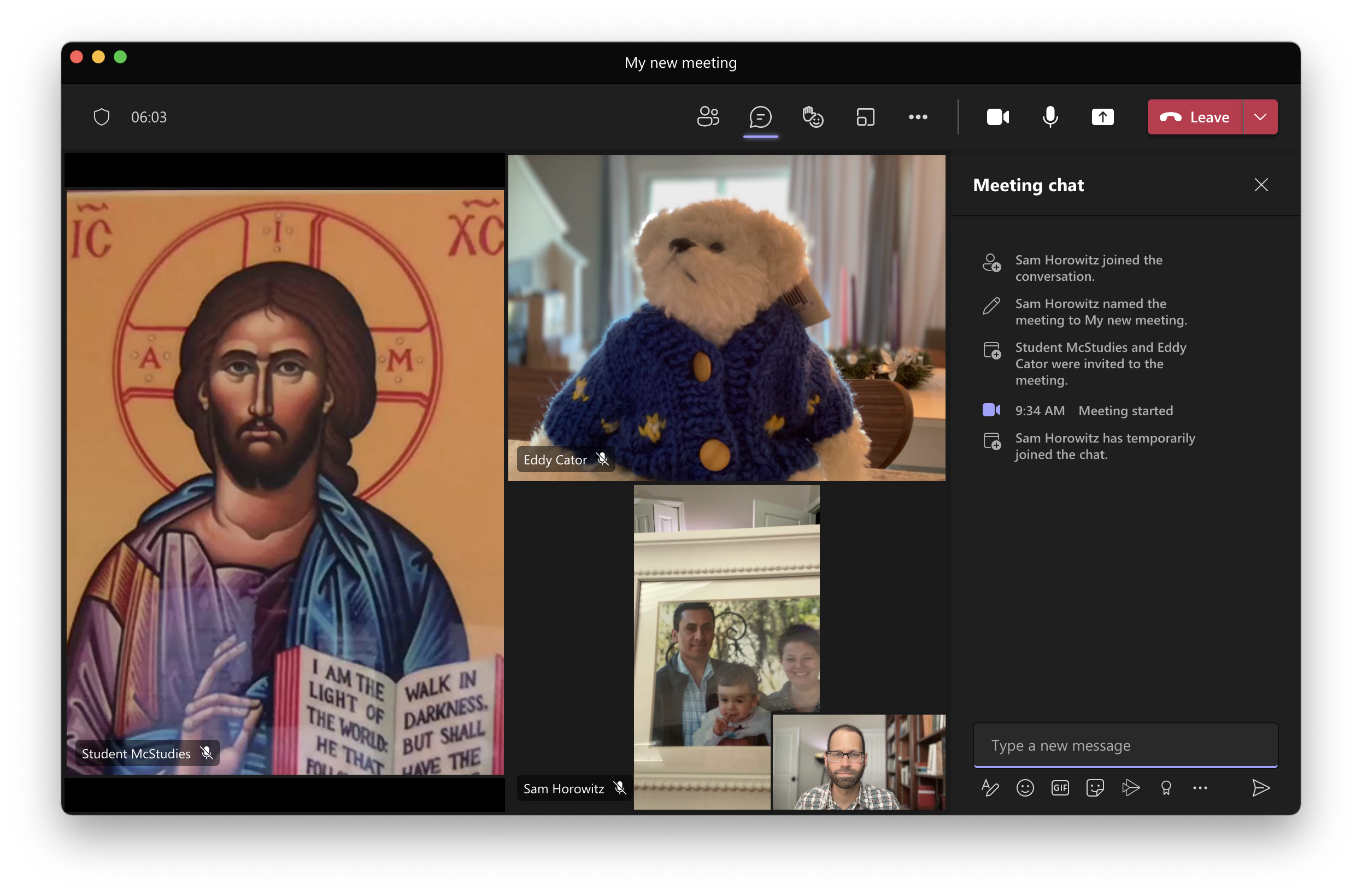Click the meeting layout icon
Image resolution: width=1362 pixels, height=896 pixels.
(864, 117)
